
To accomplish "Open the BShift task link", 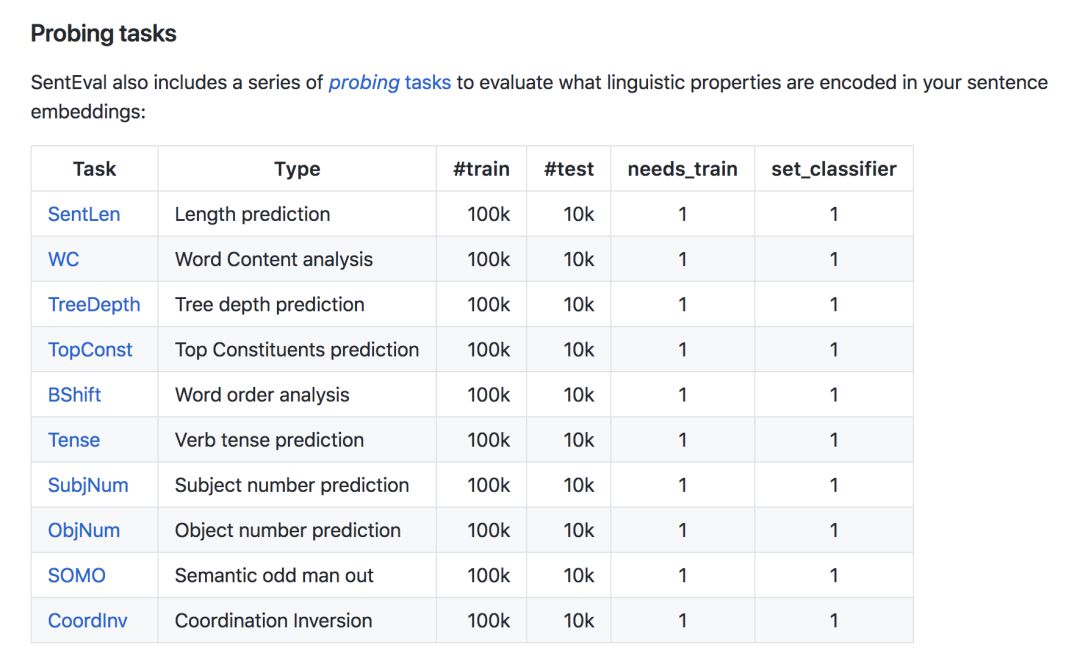I will [x=74, y=394].
